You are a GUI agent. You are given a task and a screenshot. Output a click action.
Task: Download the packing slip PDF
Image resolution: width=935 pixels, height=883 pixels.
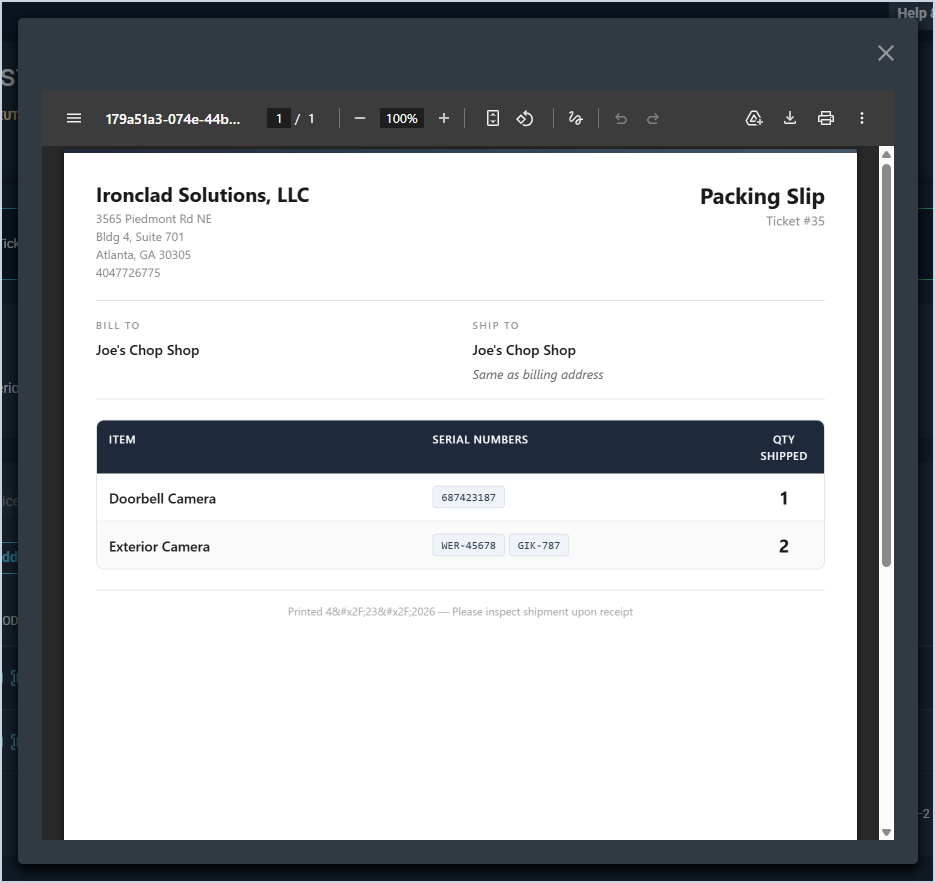790,118
